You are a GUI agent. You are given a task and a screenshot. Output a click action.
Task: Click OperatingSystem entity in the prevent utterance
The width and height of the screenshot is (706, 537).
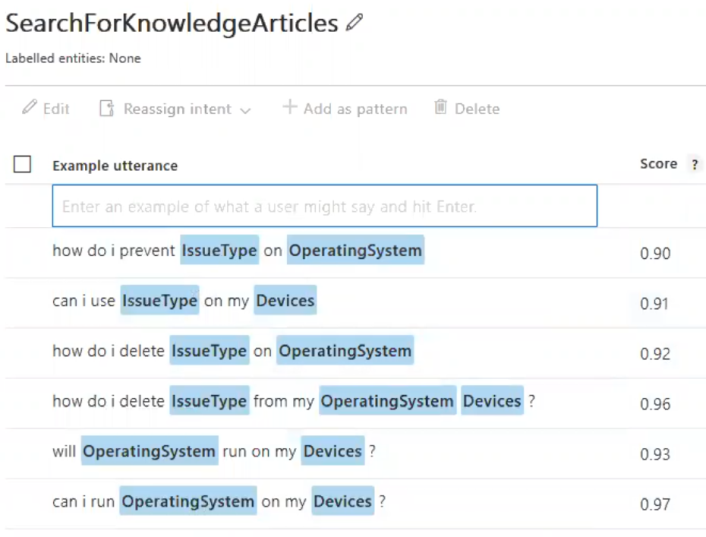pyautogui.click(x=355, y=251)
